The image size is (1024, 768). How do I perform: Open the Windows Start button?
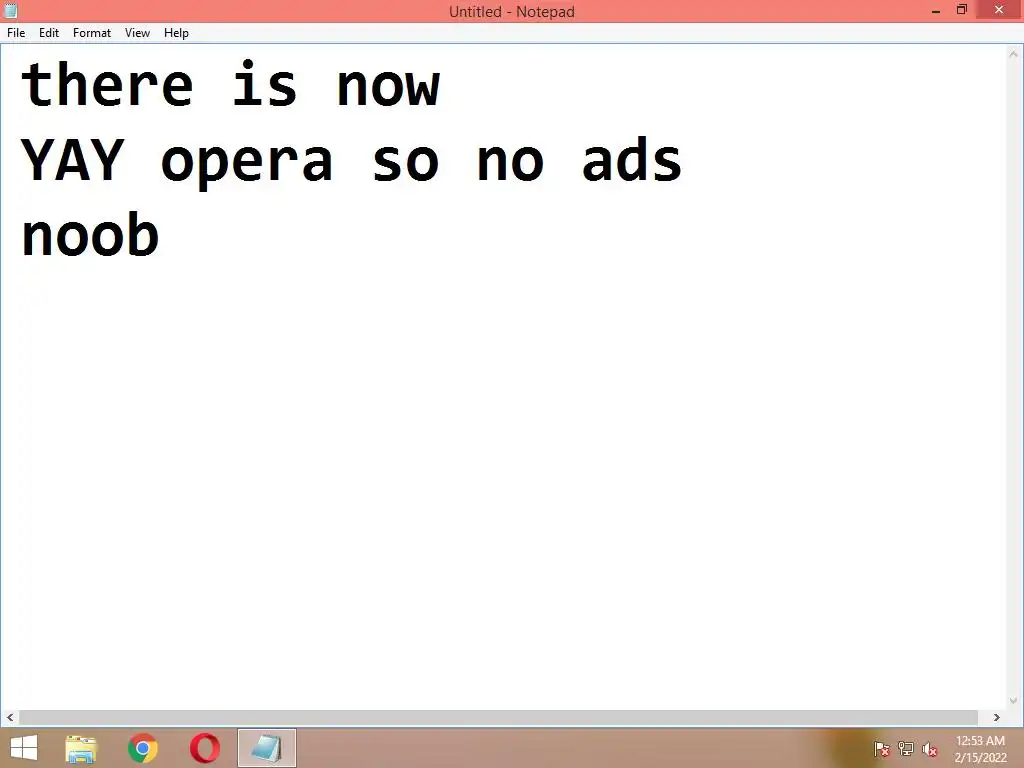pos(24,748)
